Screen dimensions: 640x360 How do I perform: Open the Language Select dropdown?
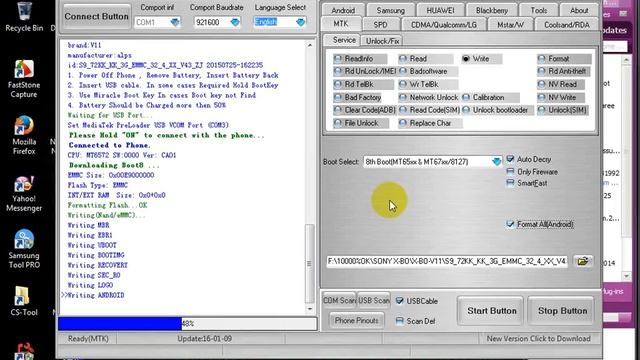pyautogui.click(x=300, y=22)
